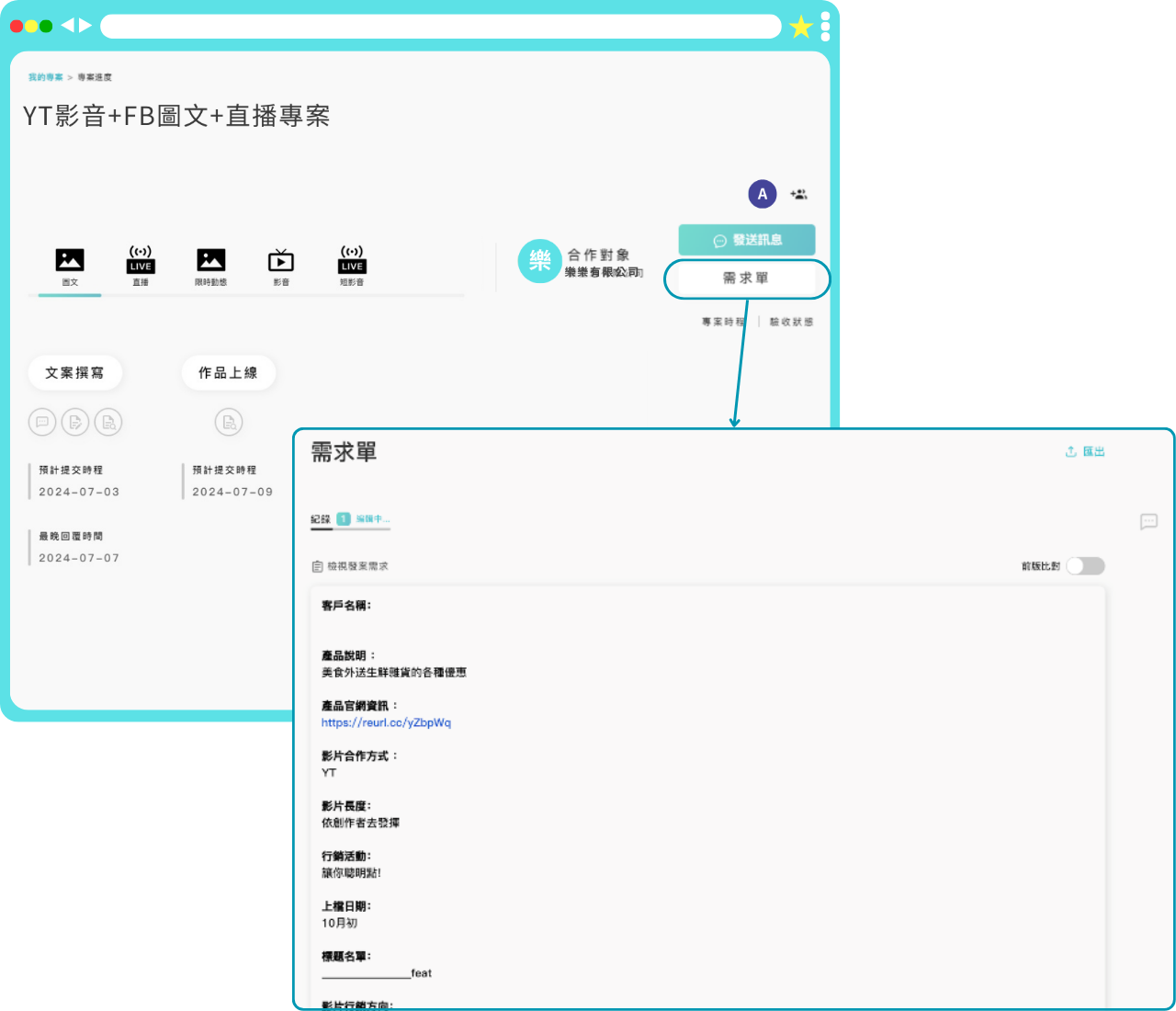
Task: Click the browser address bar
Action: (x=441, y=26)
